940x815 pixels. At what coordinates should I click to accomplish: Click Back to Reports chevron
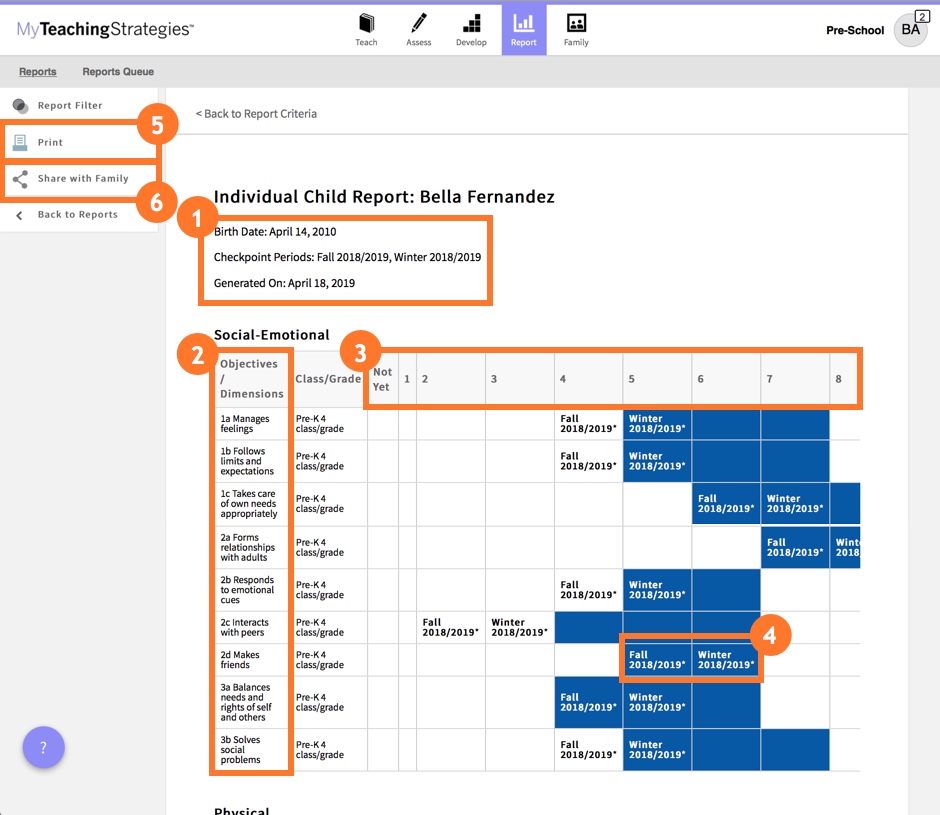coord(20,215)
